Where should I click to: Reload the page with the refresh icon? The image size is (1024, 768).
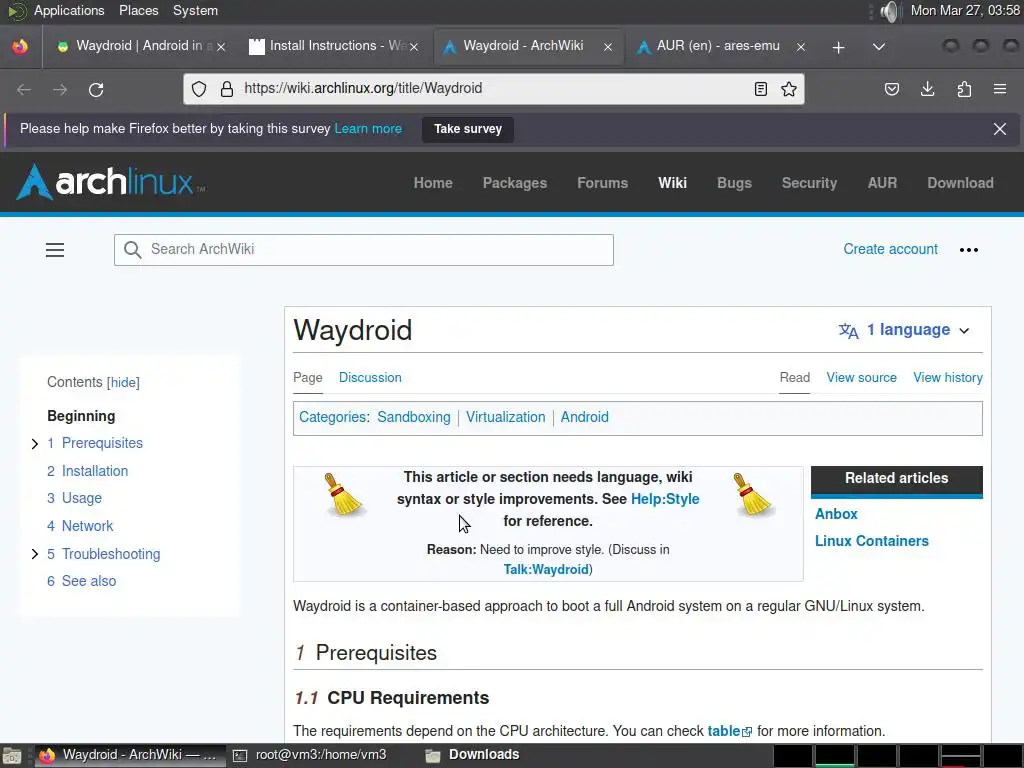point(96,89)
